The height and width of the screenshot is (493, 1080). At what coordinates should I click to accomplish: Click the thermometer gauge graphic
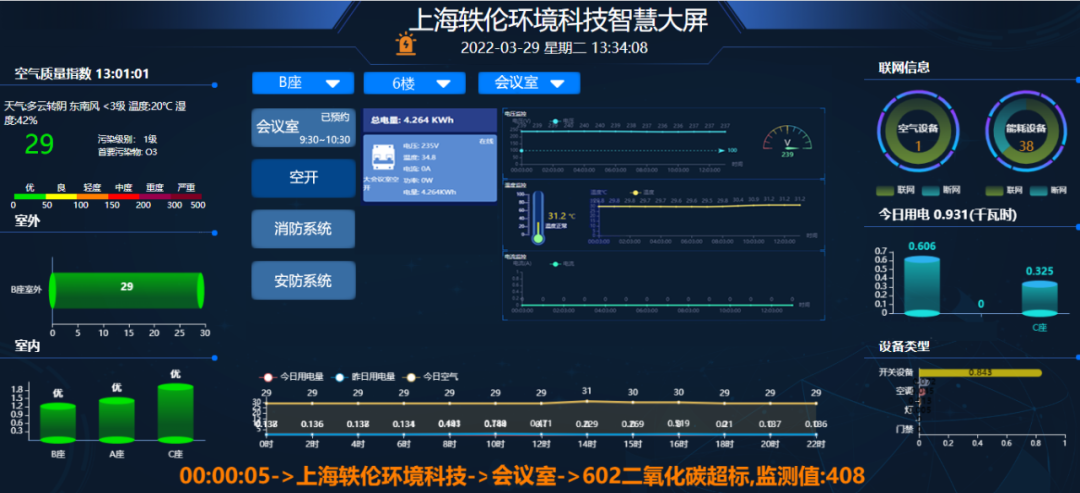point(538,218)
